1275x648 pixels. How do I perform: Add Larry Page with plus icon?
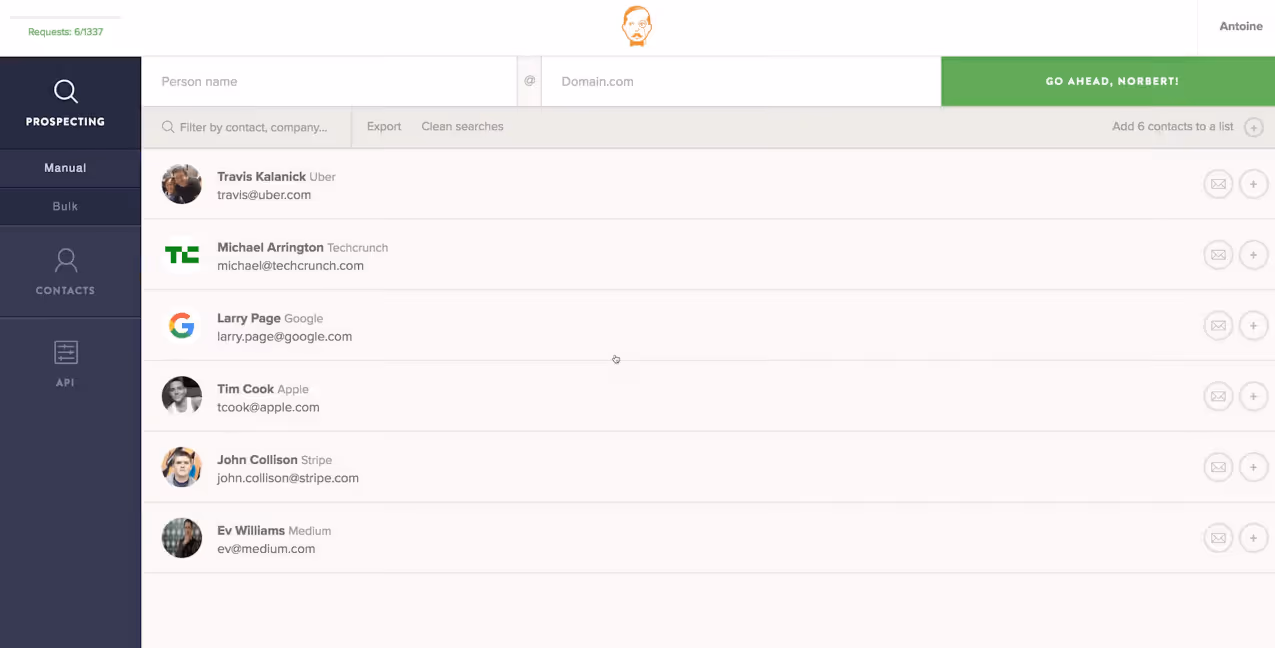pyautogui.click(x=1254, y=326)
